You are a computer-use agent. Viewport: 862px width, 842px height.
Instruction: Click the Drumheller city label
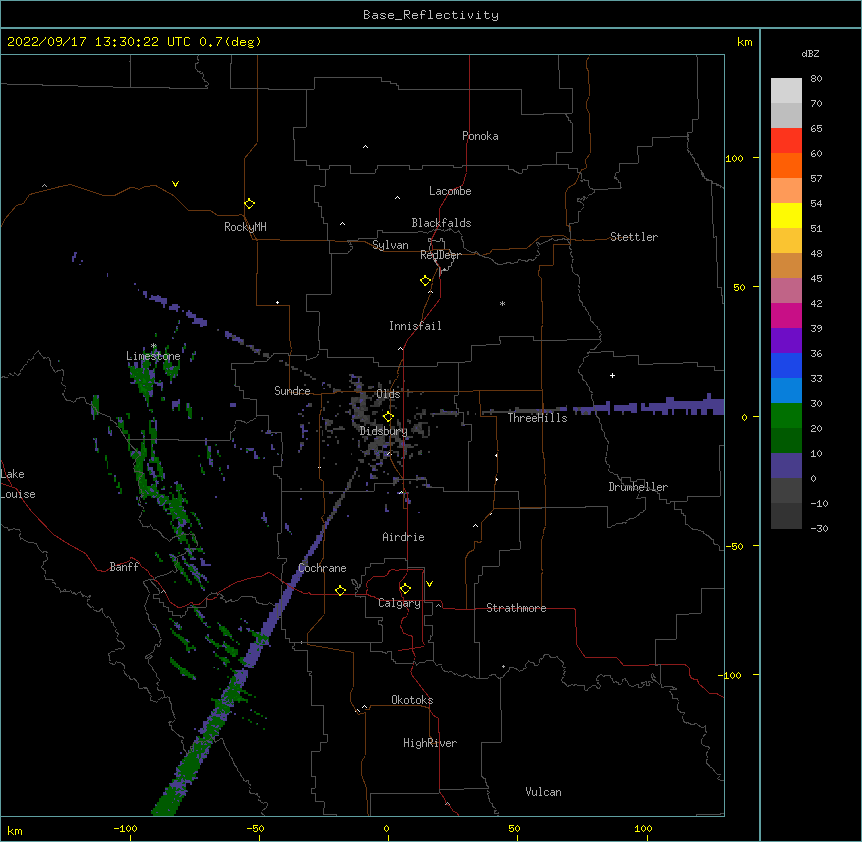[638, 487]
